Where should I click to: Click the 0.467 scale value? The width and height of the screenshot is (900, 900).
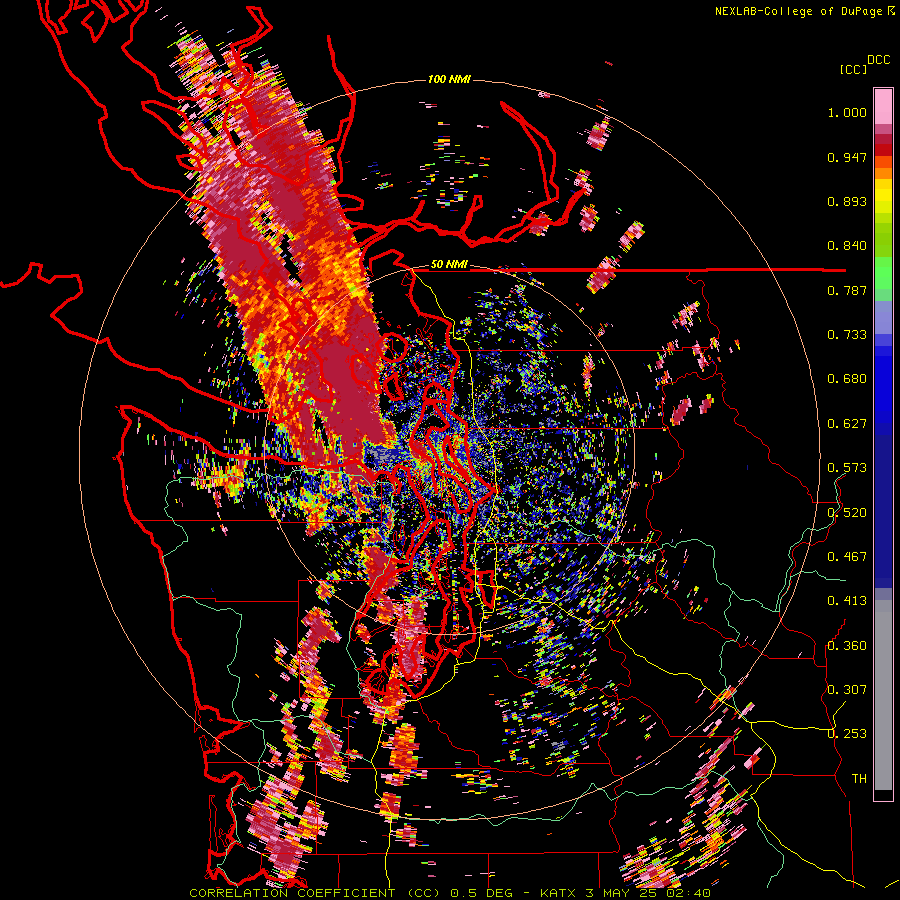pyautogui.click(x=847, y=557)
